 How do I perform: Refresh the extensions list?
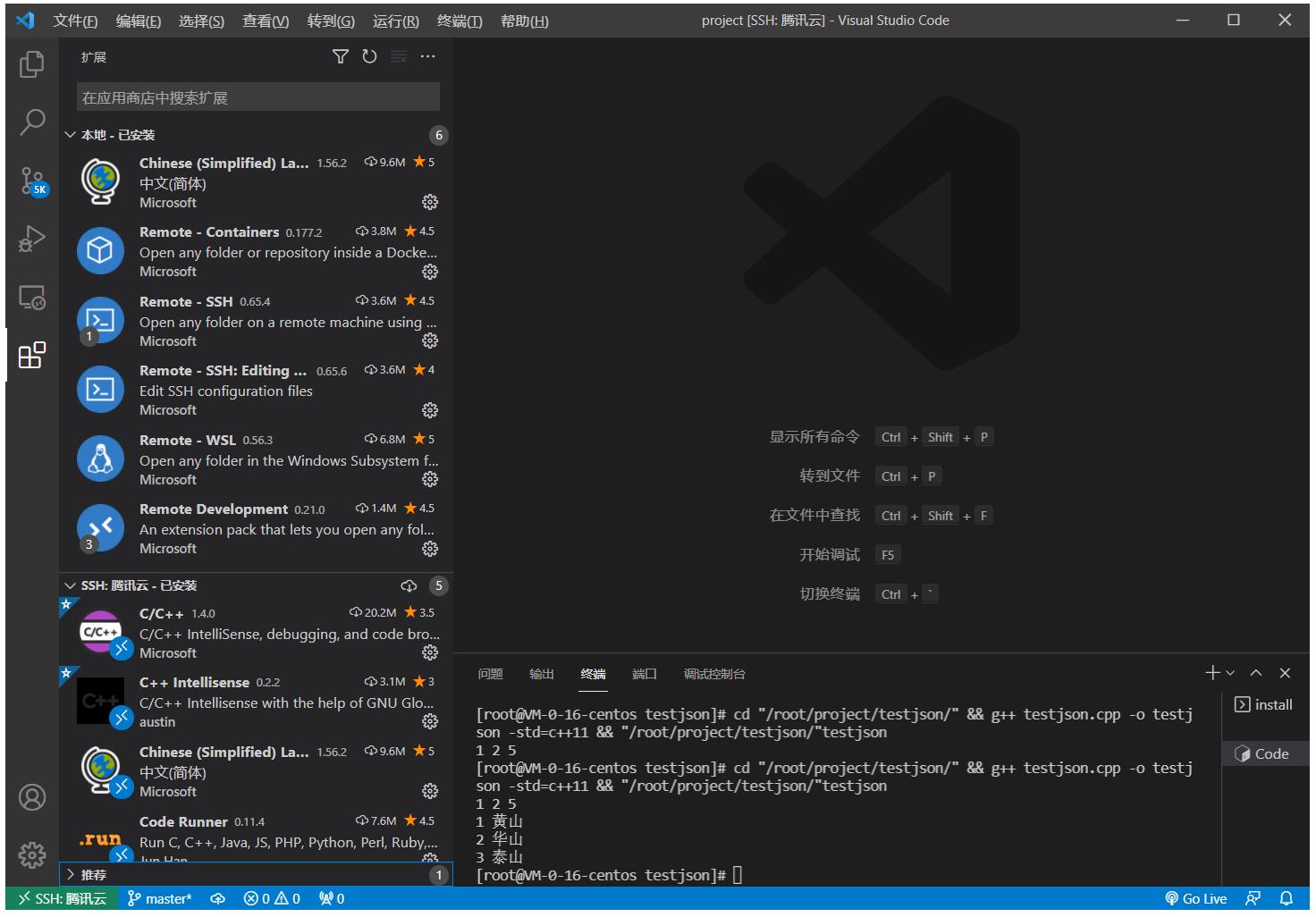pyautogui.click(x=369, y=56)
